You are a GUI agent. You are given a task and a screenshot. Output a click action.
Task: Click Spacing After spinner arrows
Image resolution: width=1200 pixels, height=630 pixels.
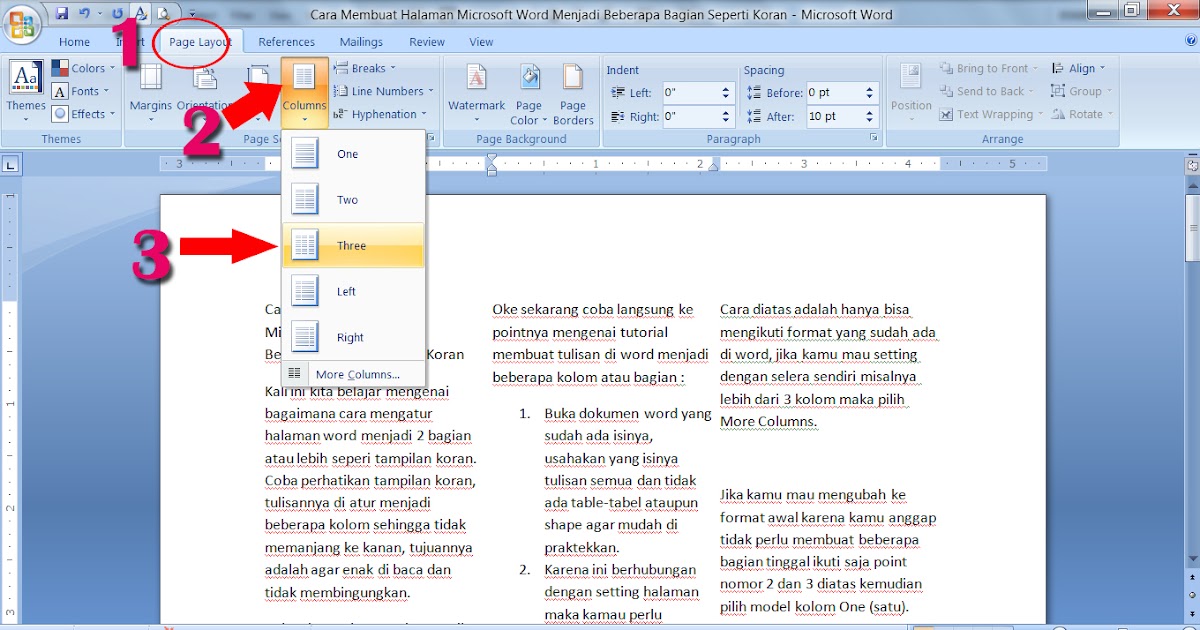pos(869,116)
